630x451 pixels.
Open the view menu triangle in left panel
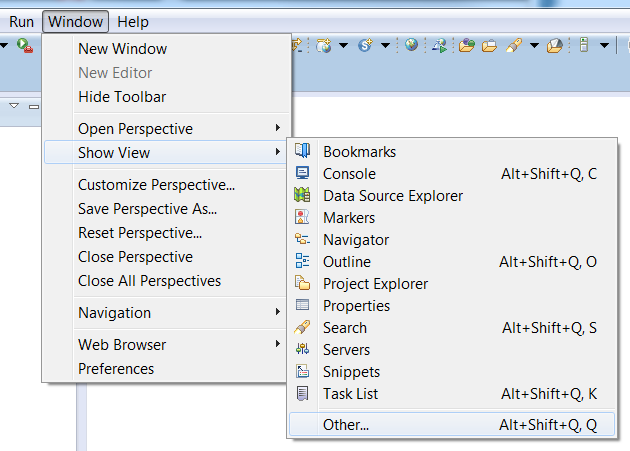coord(14,105)
